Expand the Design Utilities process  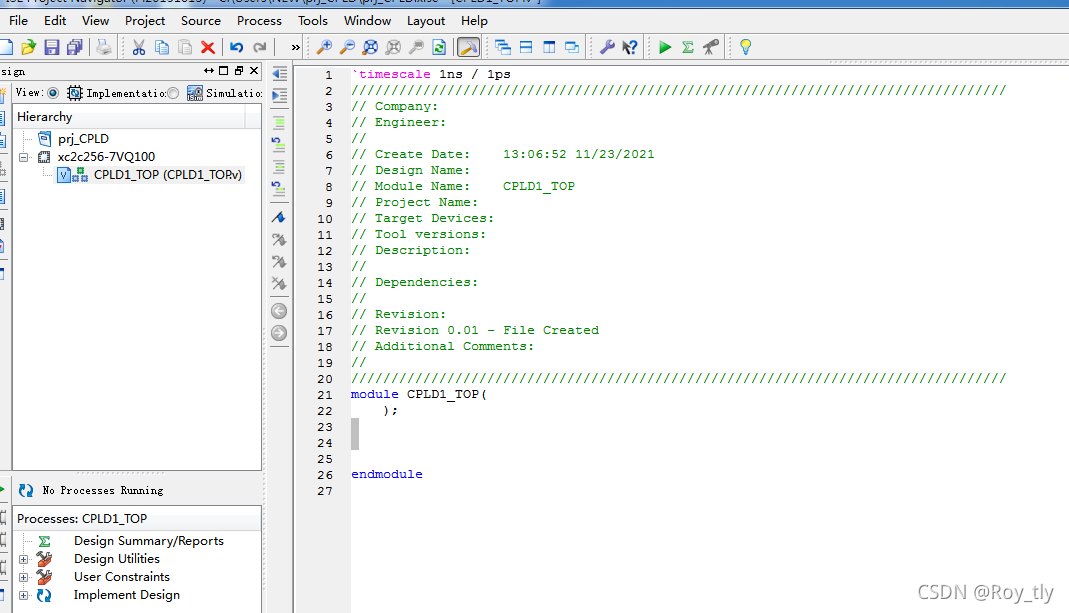tap(24, 559)
